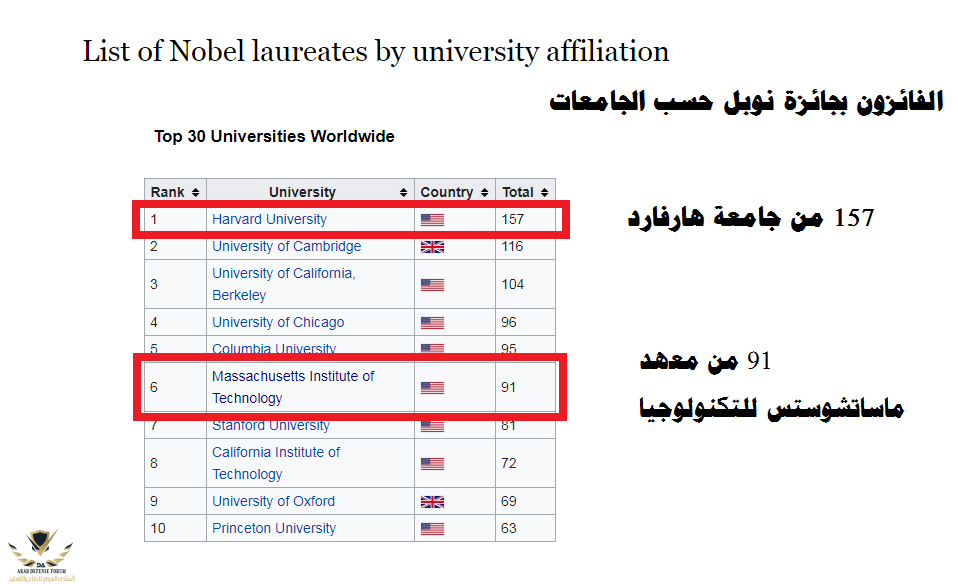Viewport: 958px width, 584px height.
Task: Click the US flag in Berkeley row
Action: point(433,285)
